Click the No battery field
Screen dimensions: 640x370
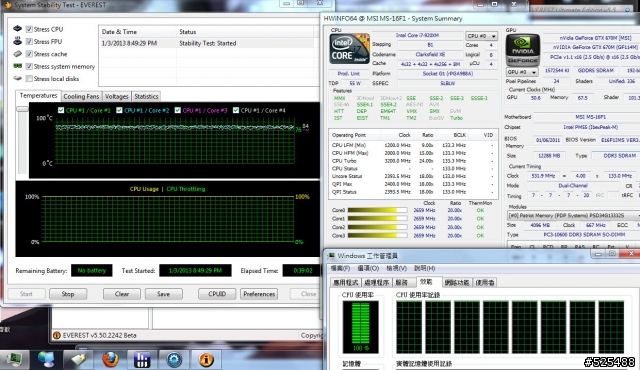pos(91,270)
